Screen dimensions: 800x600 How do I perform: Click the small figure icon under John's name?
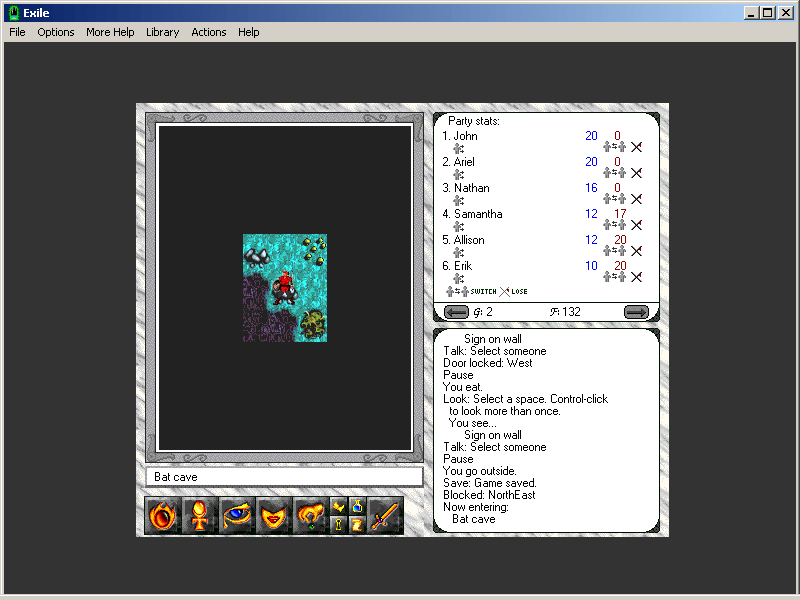point(459,149)
